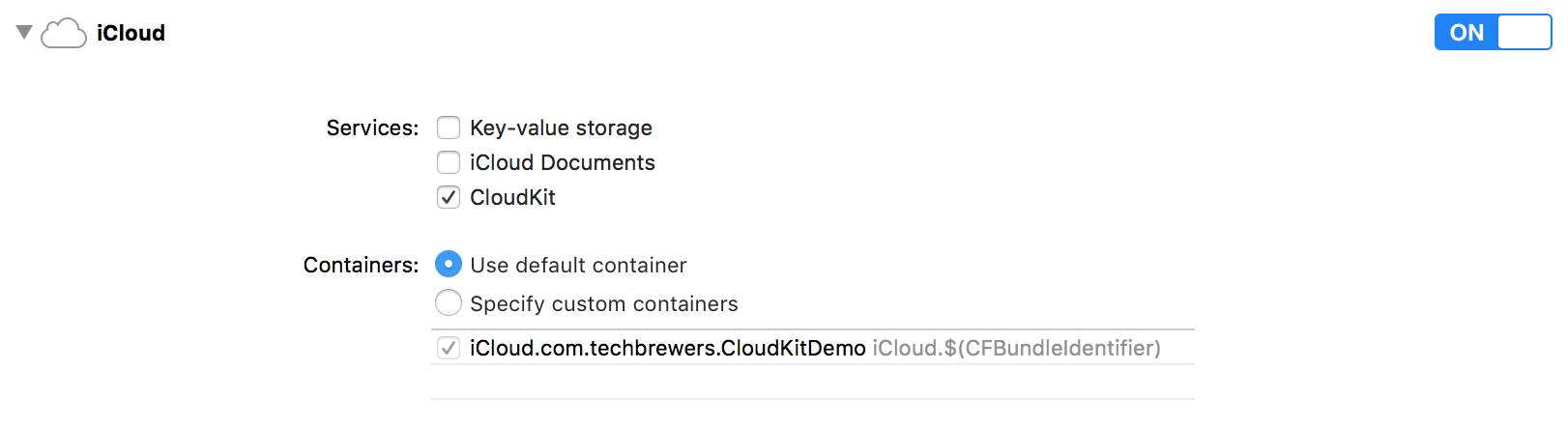Screen dimensions: 1568x427
Task: Select the iCloud section title text
Action: (131, 33)
